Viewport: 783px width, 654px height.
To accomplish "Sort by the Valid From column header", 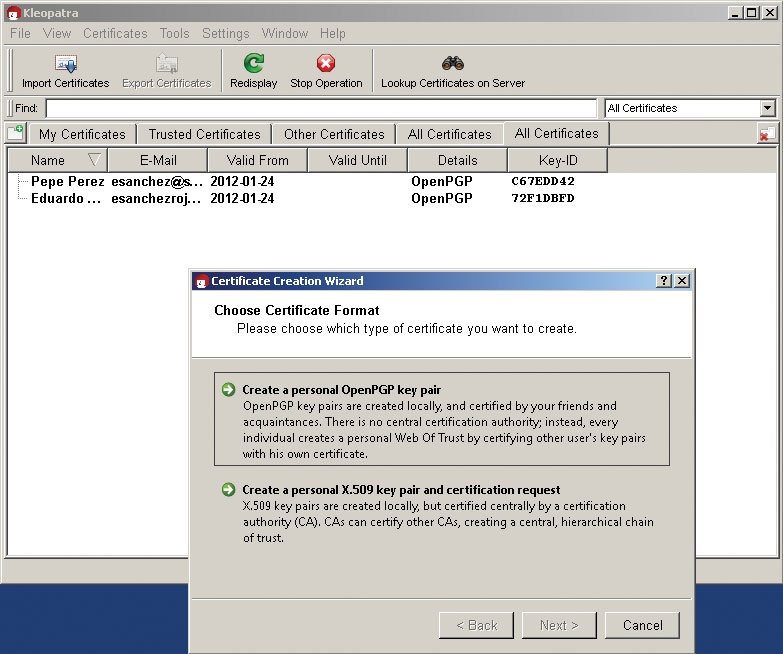I will tap(258, 160).
